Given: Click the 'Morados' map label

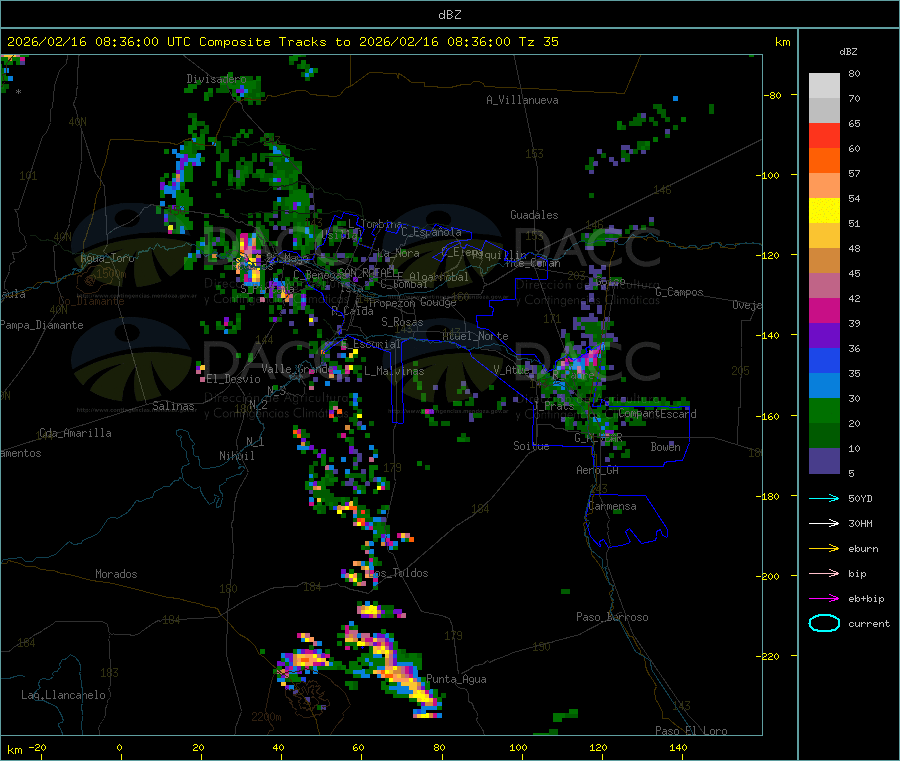Looking at the screenshot, I should 116,574.
